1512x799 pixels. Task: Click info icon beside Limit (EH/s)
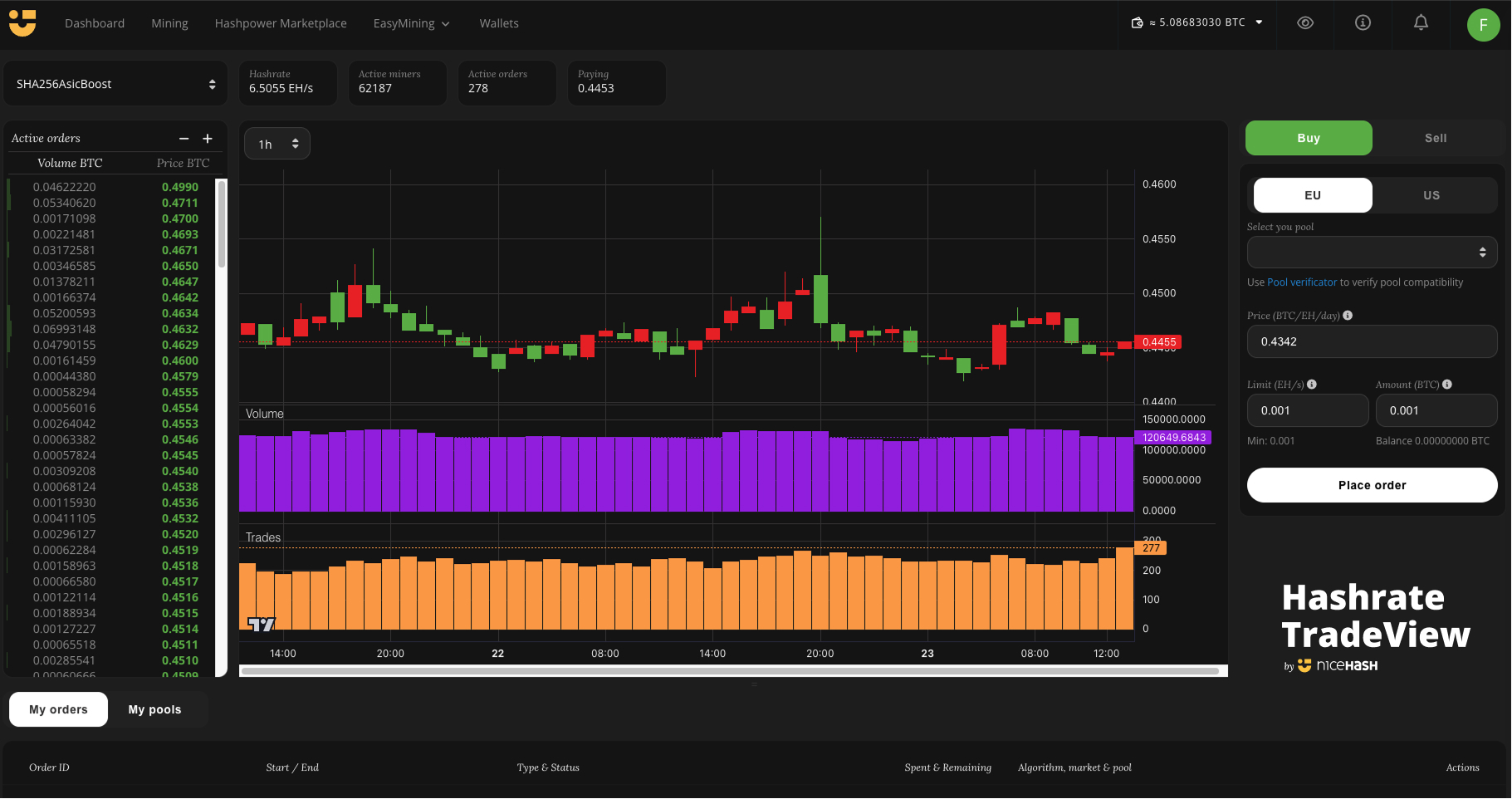pyautogui.click(x=1312, y=385)
